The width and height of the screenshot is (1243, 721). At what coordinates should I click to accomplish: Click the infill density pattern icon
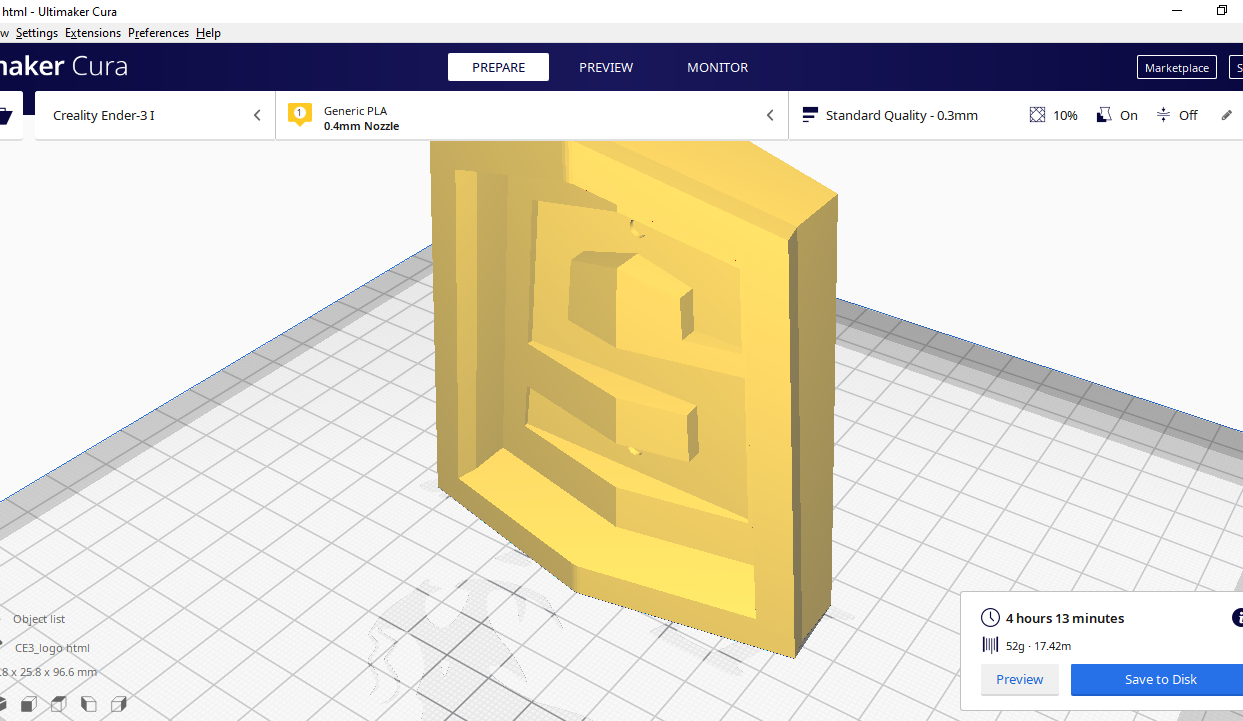pyautogui.click(x=1037, y=115)
